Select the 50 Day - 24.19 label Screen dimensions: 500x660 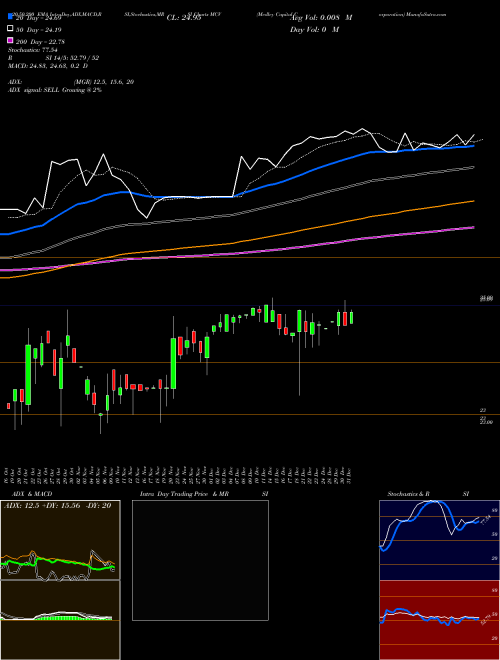coord(41,30)
